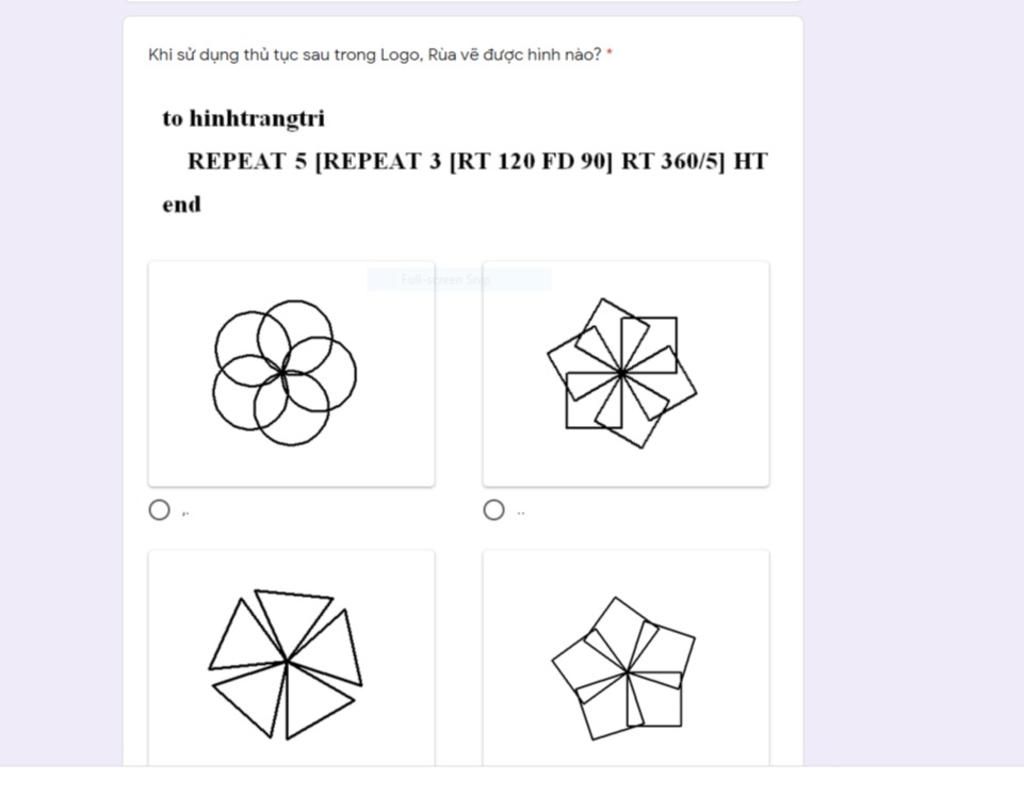Click the 'to hinhtrangtri' procedure header line
This screenshot has height=796, width=1024.
[244, 119]
